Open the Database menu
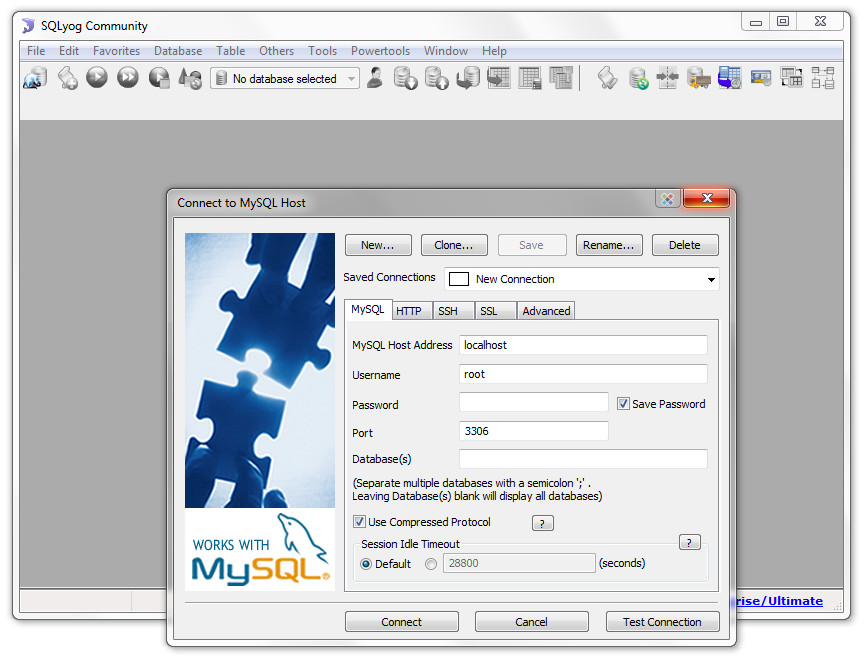The width and height of the screenshot is (868, 658). pyautogui.click(x=178, y=51)
